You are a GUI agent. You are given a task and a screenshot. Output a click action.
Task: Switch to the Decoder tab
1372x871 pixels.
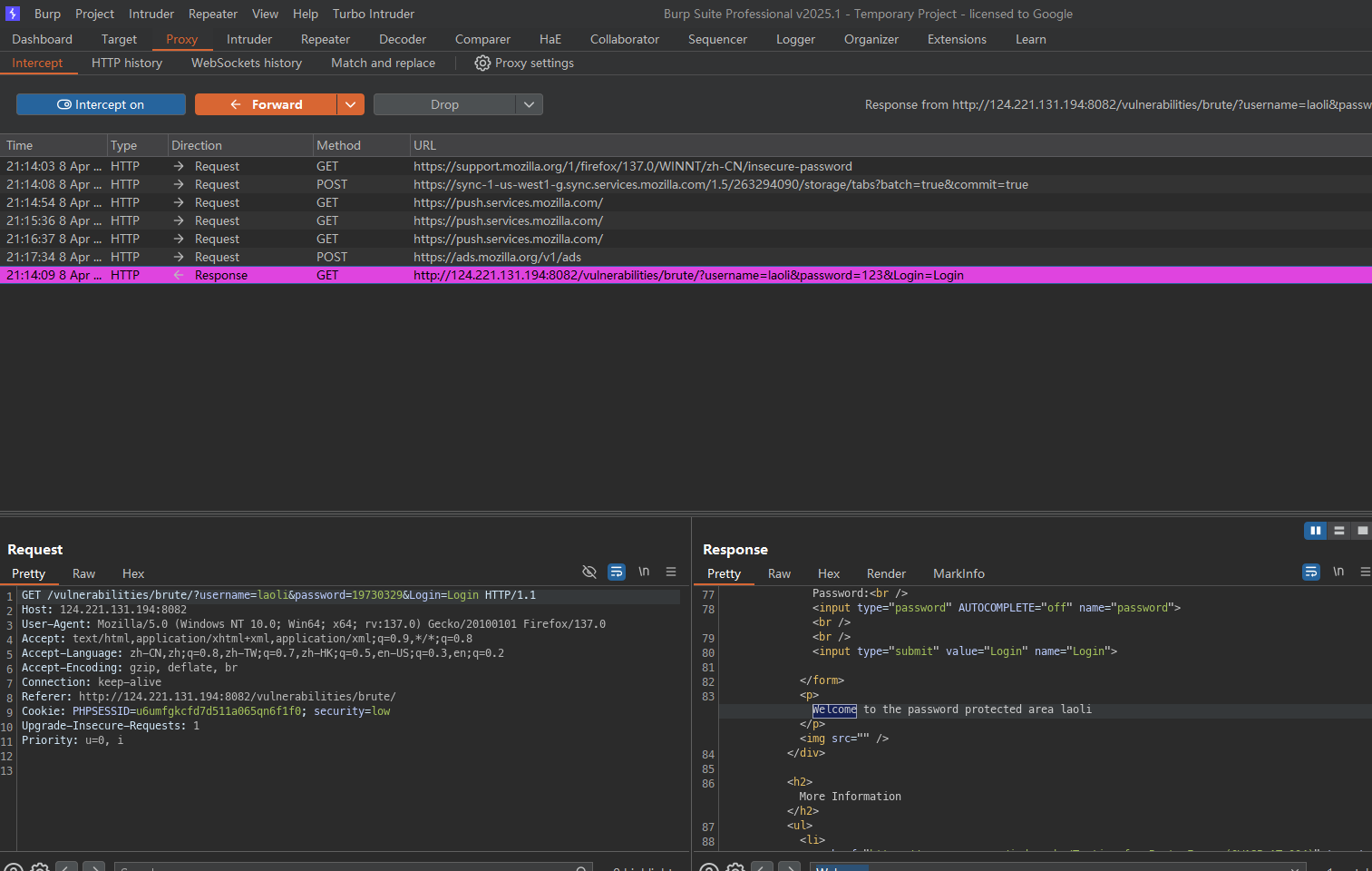pyautogui.click(x=403, y=39)
